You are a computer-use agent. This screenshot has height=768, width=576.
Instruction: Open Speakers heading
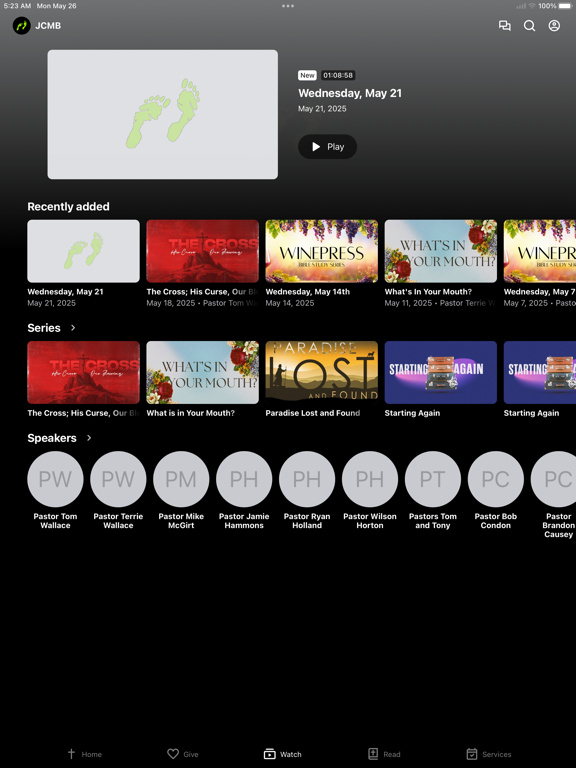tap(52, 438)
